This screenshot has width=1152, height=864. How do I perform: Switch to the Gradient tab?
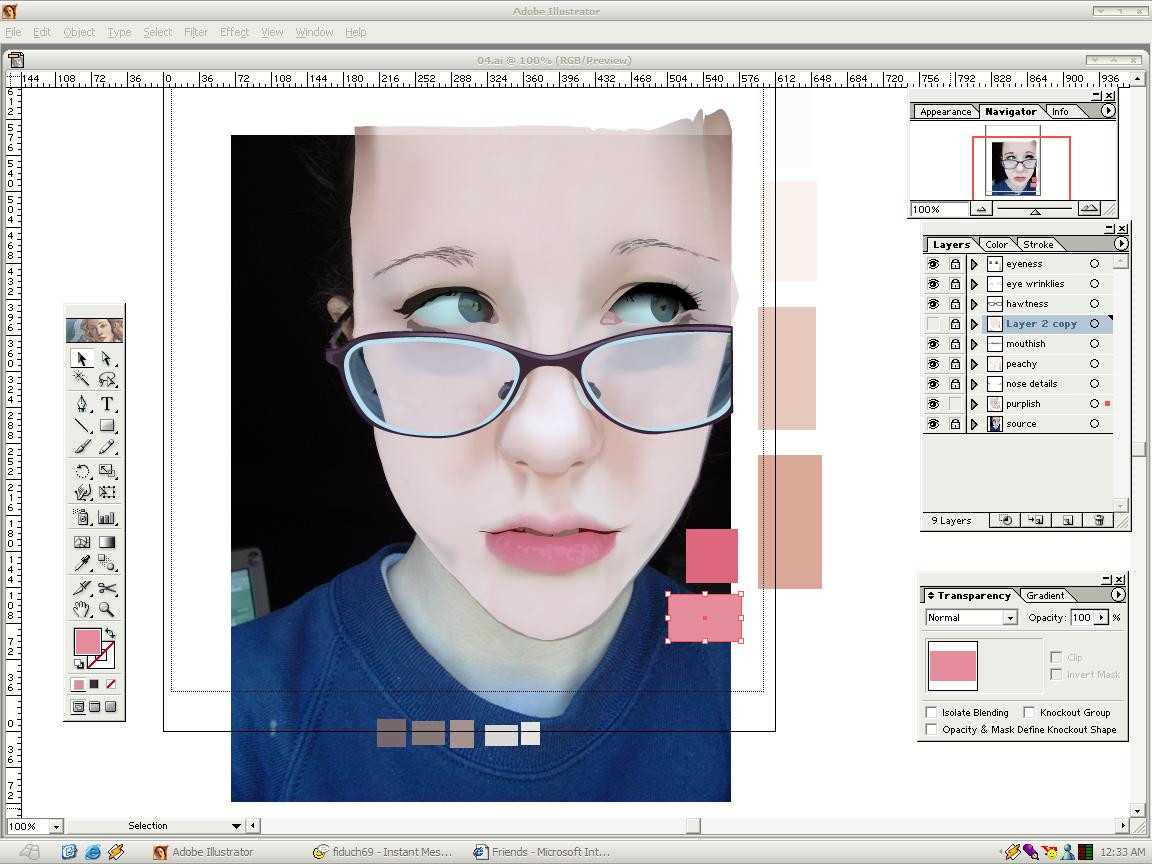[x=1045, y=596]
